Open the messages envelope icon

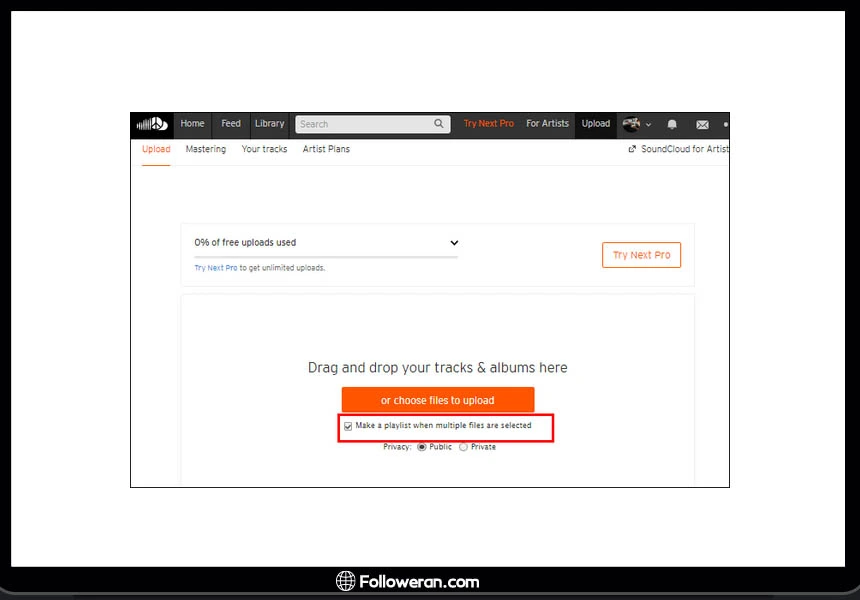pos(702,124)
